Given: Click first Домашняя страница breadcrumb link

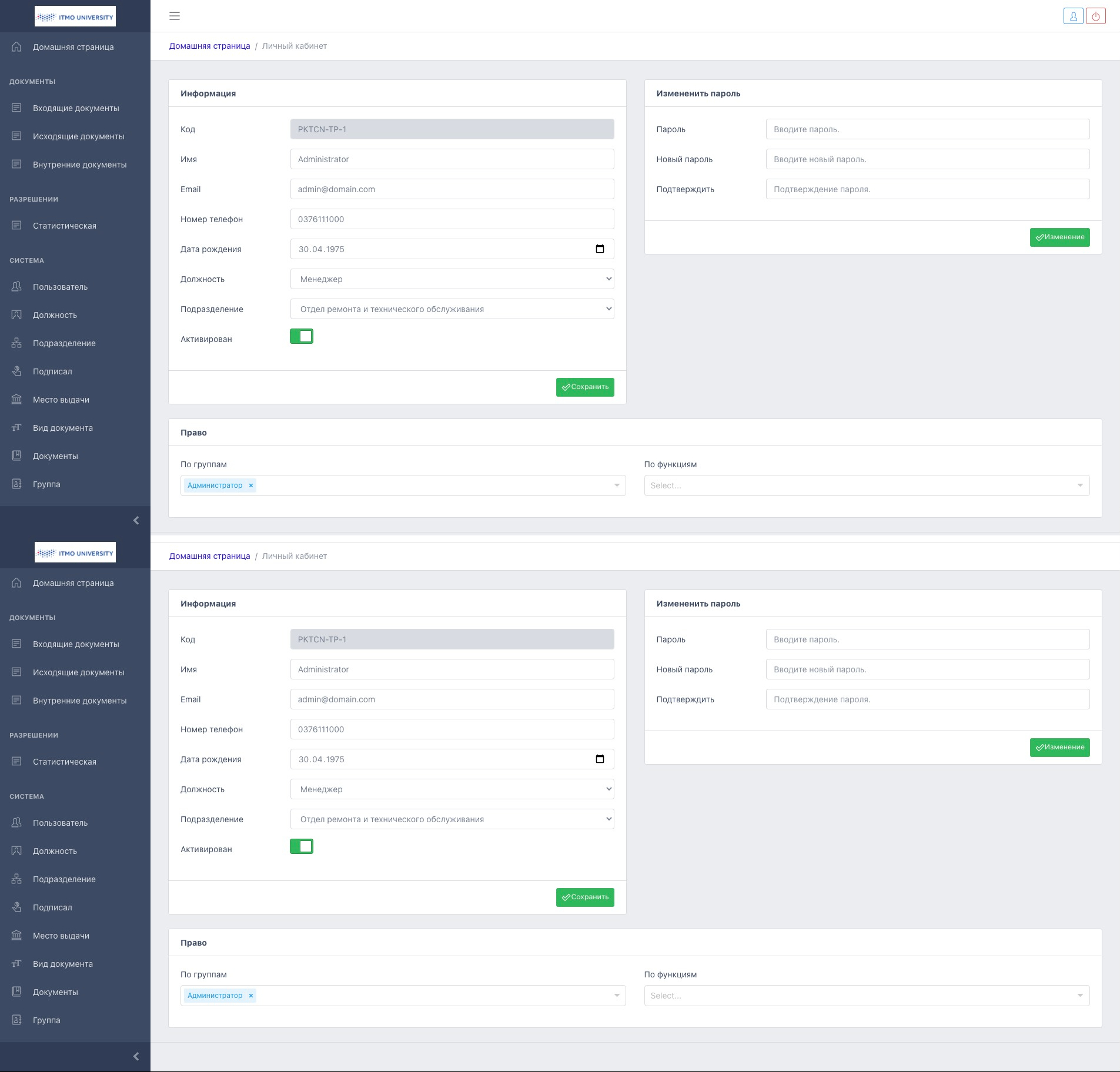Looking at the screenshot, I should click(209, 46).
